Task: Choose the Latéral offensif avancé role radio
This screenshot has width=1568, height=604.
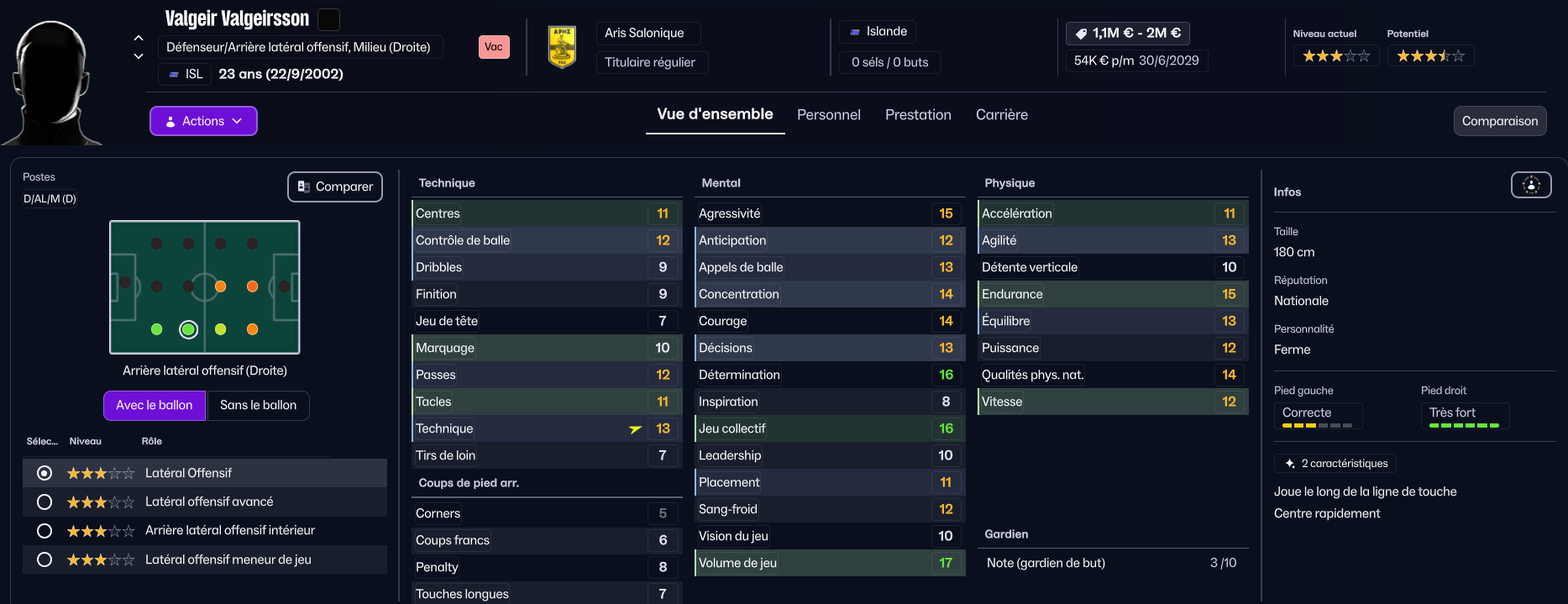Action: click(x=45, y=502)
